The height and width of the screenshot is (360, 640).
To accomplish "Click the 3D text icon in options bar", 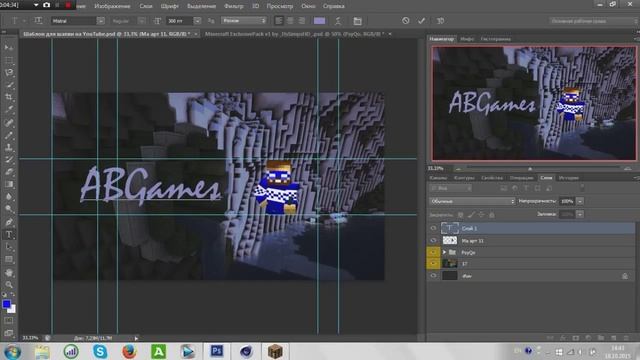I will pos(440,20).
